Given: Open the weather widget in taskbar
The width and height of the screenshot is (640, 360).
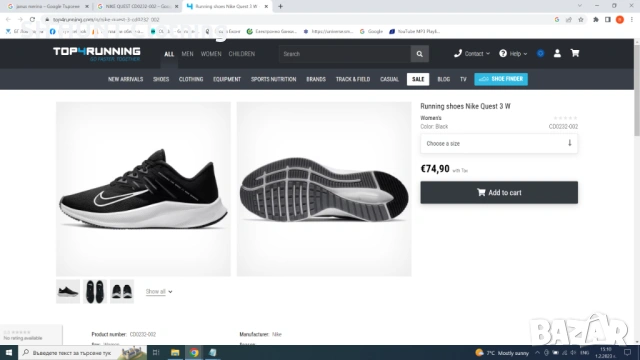Looking at the screenshot, I should coord(502,353).
